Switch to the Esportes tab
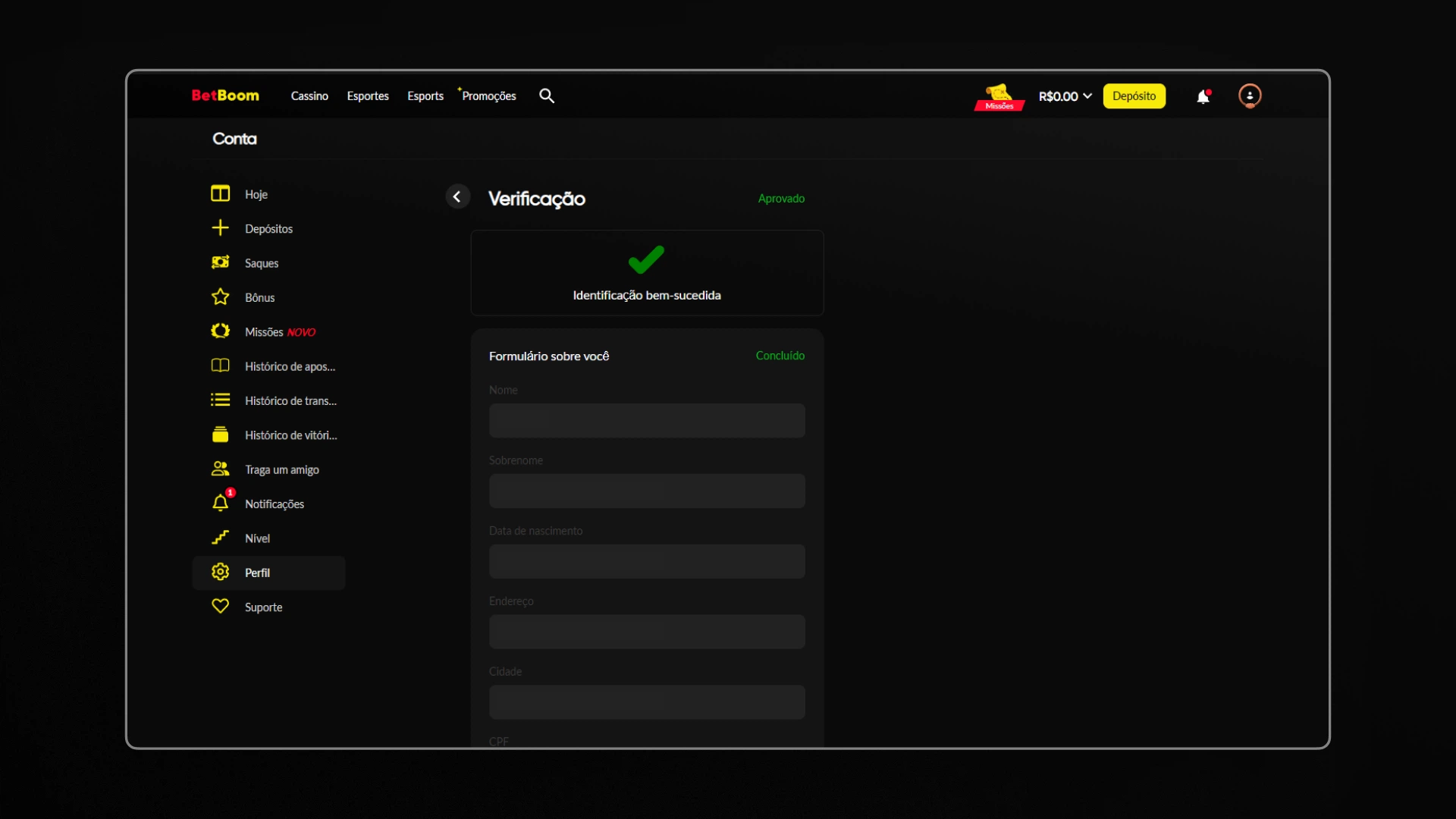Viewport: 1456px width, 819px height. coord(368,96)
